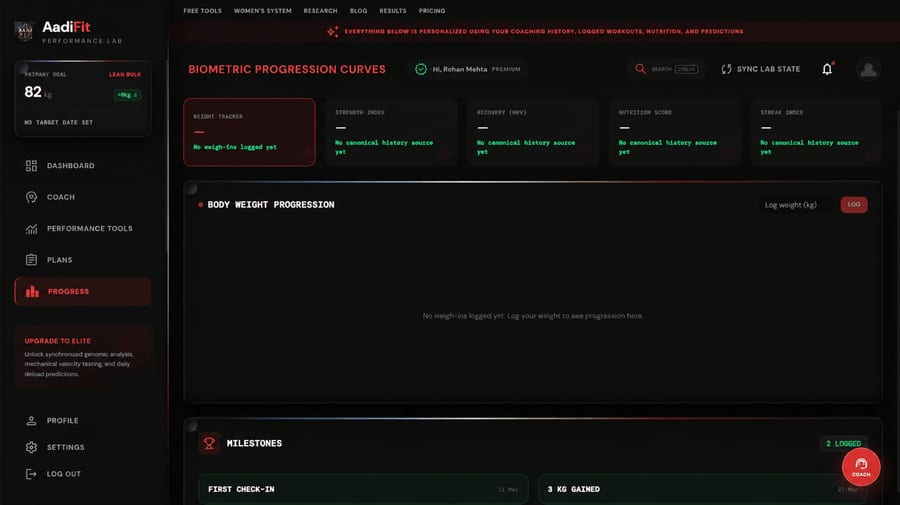
Task: Select Progress in sidebar
Action: 83,292
